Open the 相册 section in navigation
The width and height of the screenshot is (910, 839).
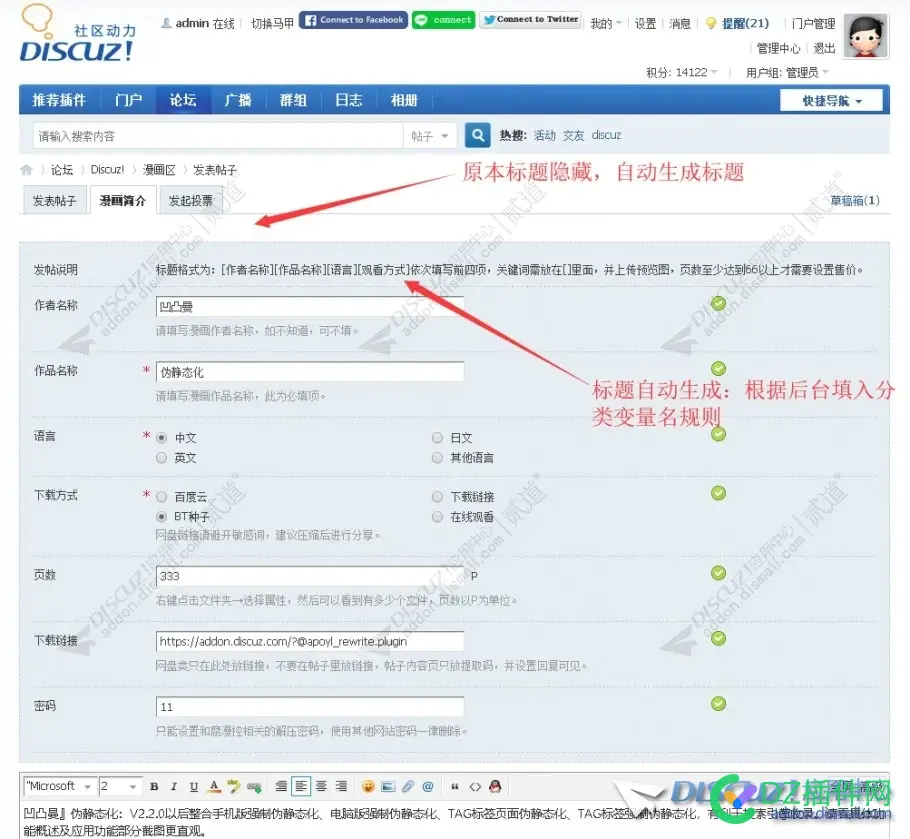click(x=403, y=100)
